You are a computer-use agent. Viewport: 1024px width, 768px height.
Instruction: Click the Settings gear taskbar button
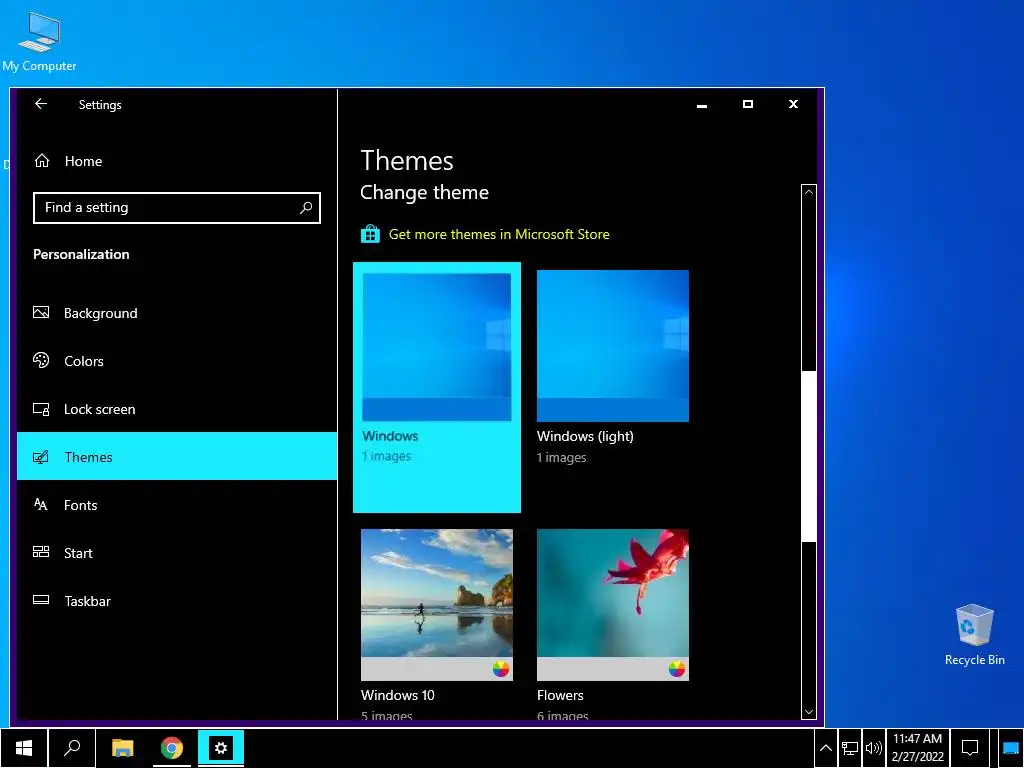221,748
